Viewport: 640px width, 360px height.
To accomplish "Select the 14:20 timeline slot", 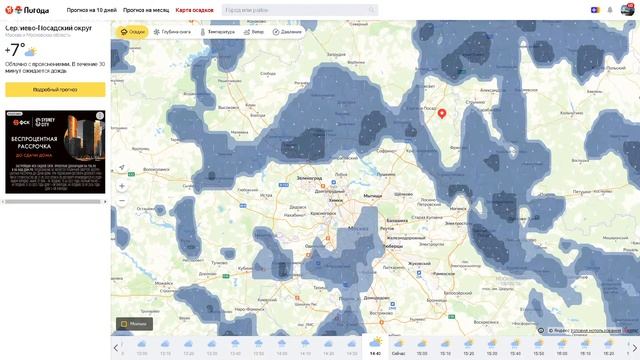I will coord(329,347).
